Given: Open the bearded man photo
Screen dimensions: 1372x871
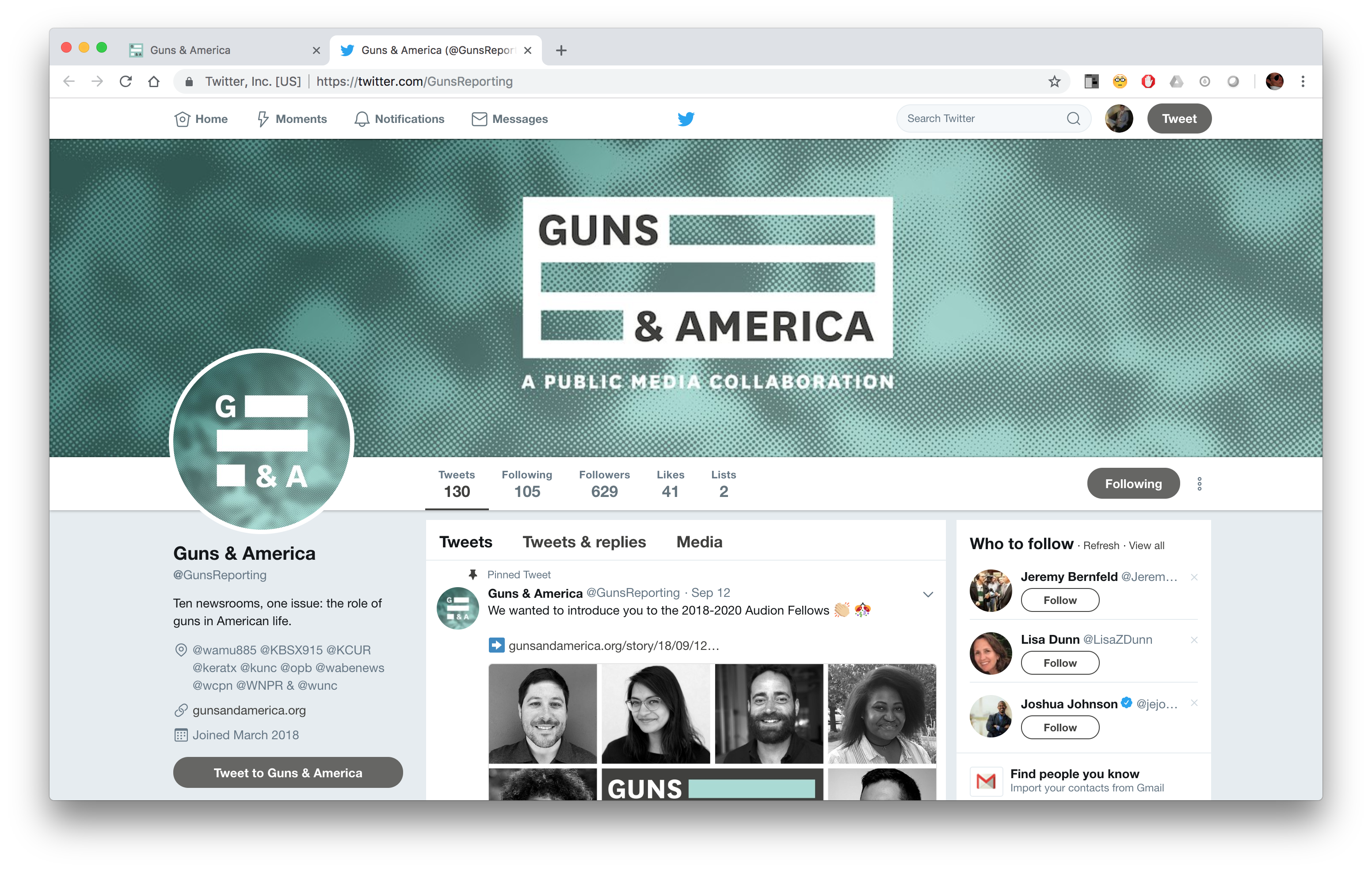Looking at the screenshot, I should coord(769,713).
